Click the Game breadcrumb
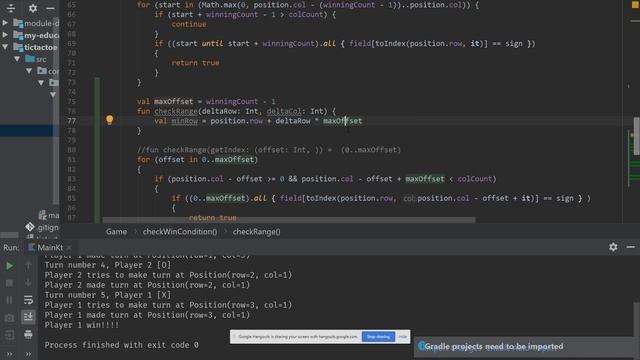The width and height of the screenshot is (640, 360). (116, 232)
